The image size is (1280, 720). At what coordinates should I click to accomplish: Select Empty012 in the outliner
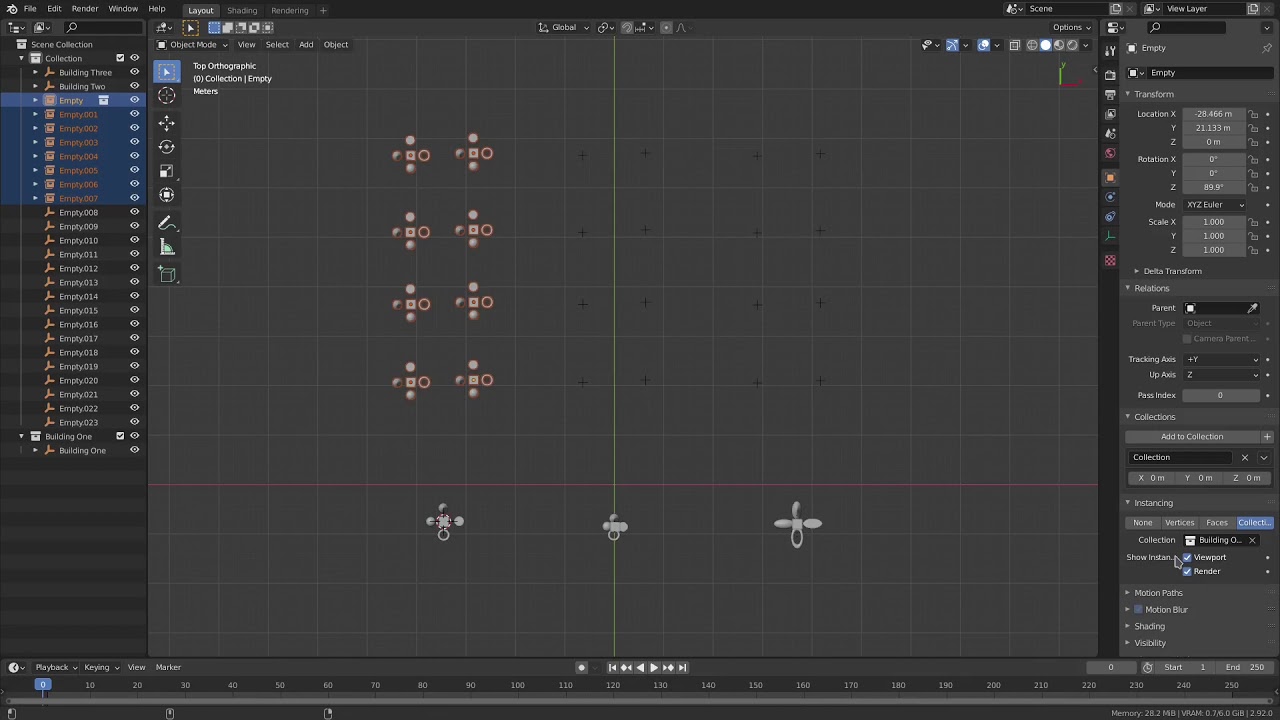78,268
